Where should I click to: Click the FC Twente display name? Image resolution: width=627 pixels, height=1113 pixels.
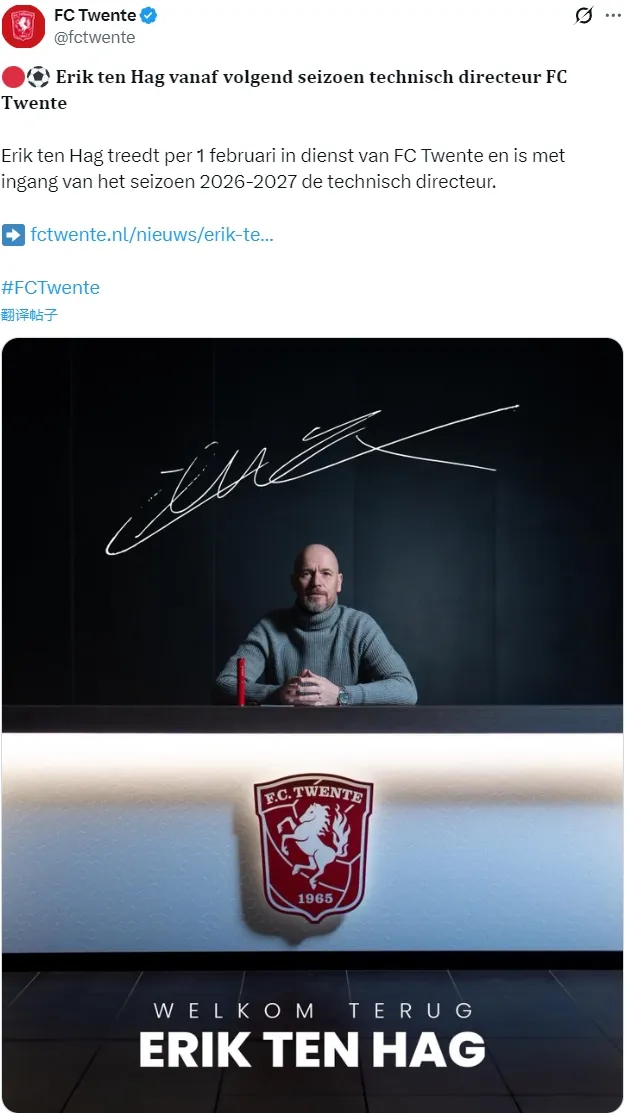pyautogui.click(x=95, y=16)
